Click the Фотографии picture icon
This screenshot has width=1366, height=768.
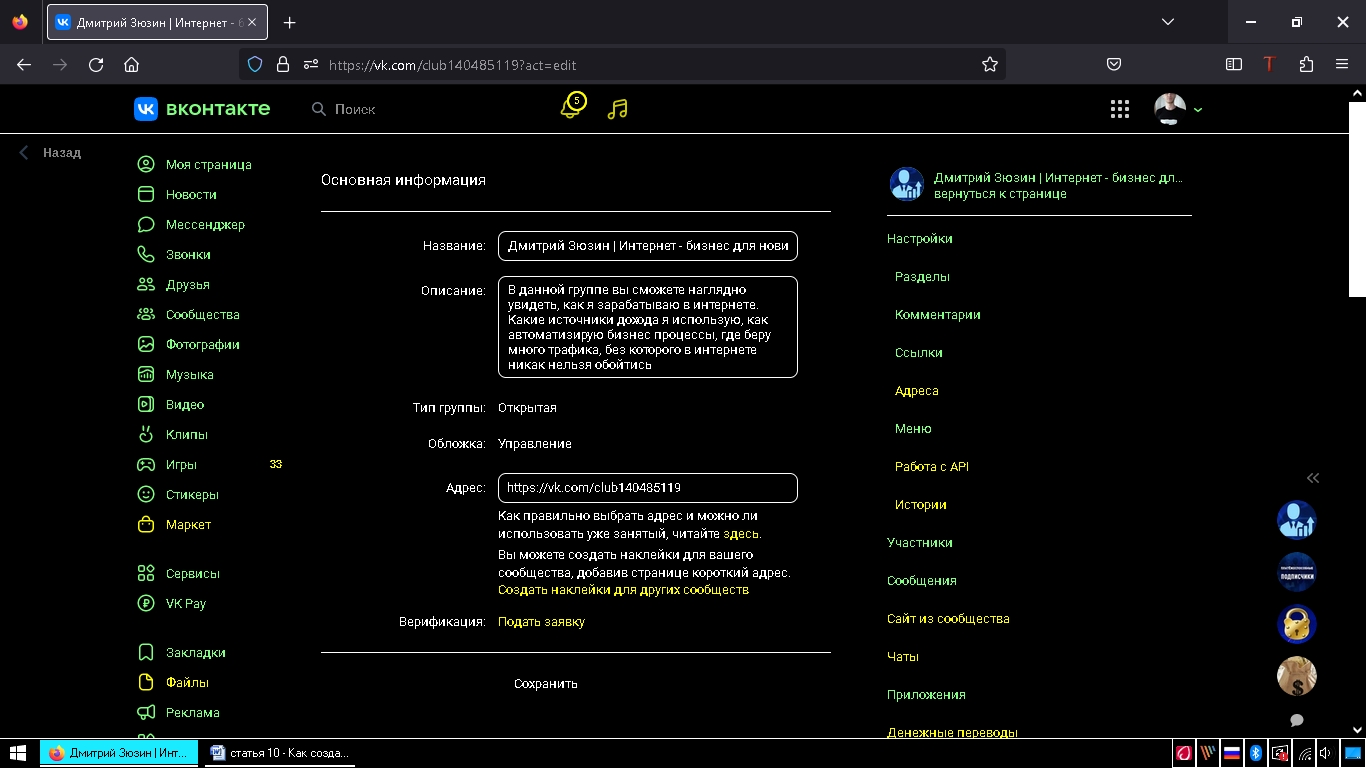[146, 344]
